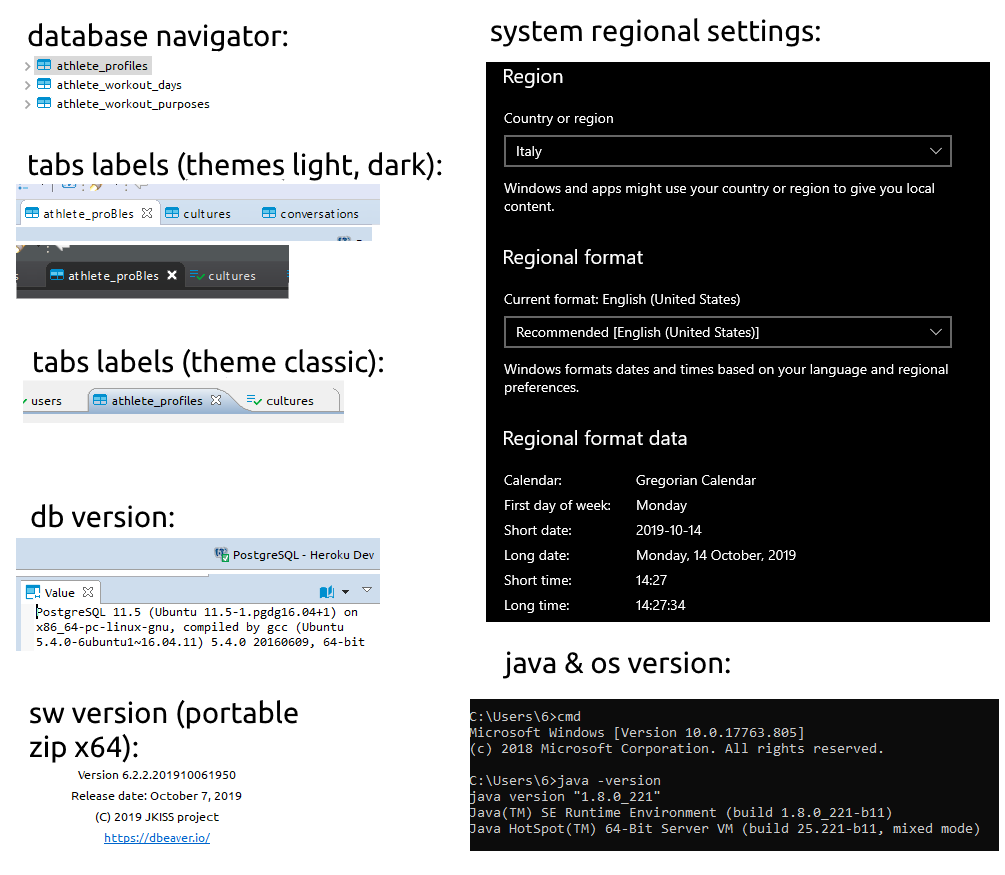Open the users tab in classic theme

pos(46,401)
